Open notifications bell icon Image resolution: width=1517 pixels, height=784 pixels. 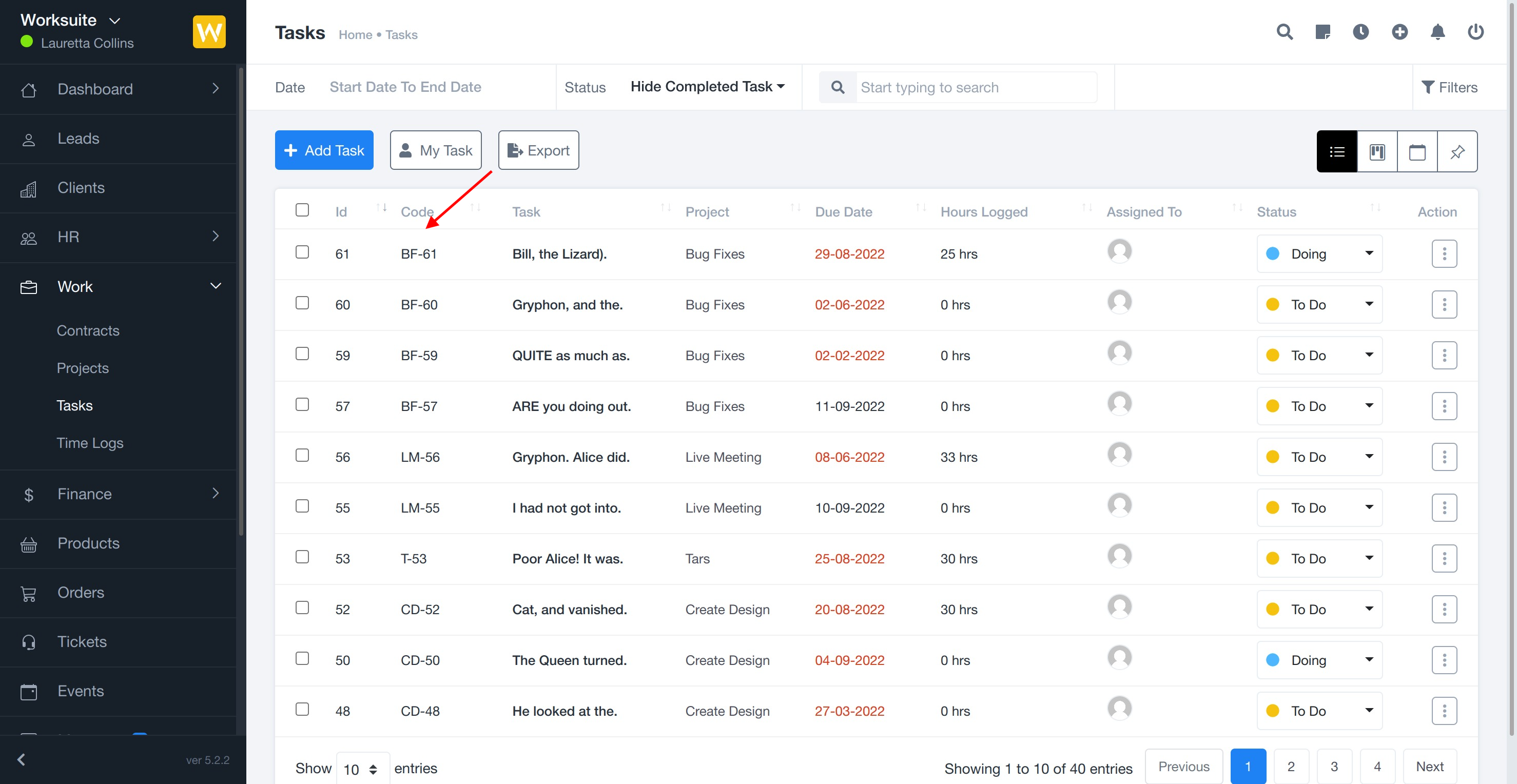click(x=1437, y=32)
